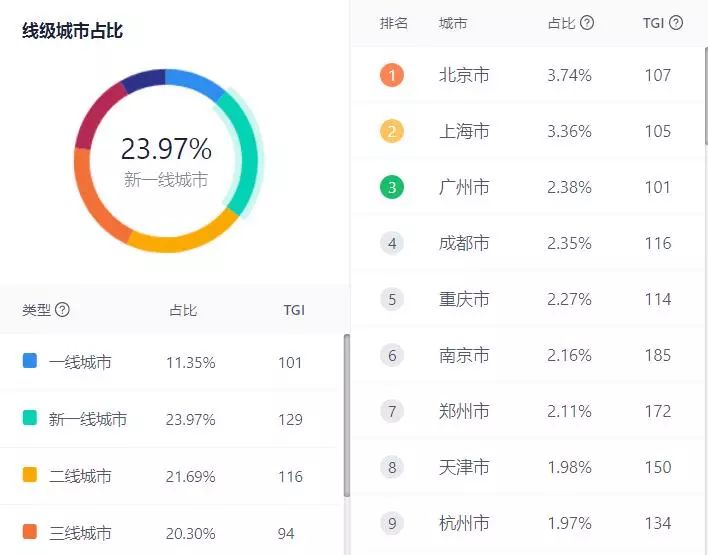Select the 郑州市 row
Viewport: 708px width, 555px height.
(x=530, y=411)
